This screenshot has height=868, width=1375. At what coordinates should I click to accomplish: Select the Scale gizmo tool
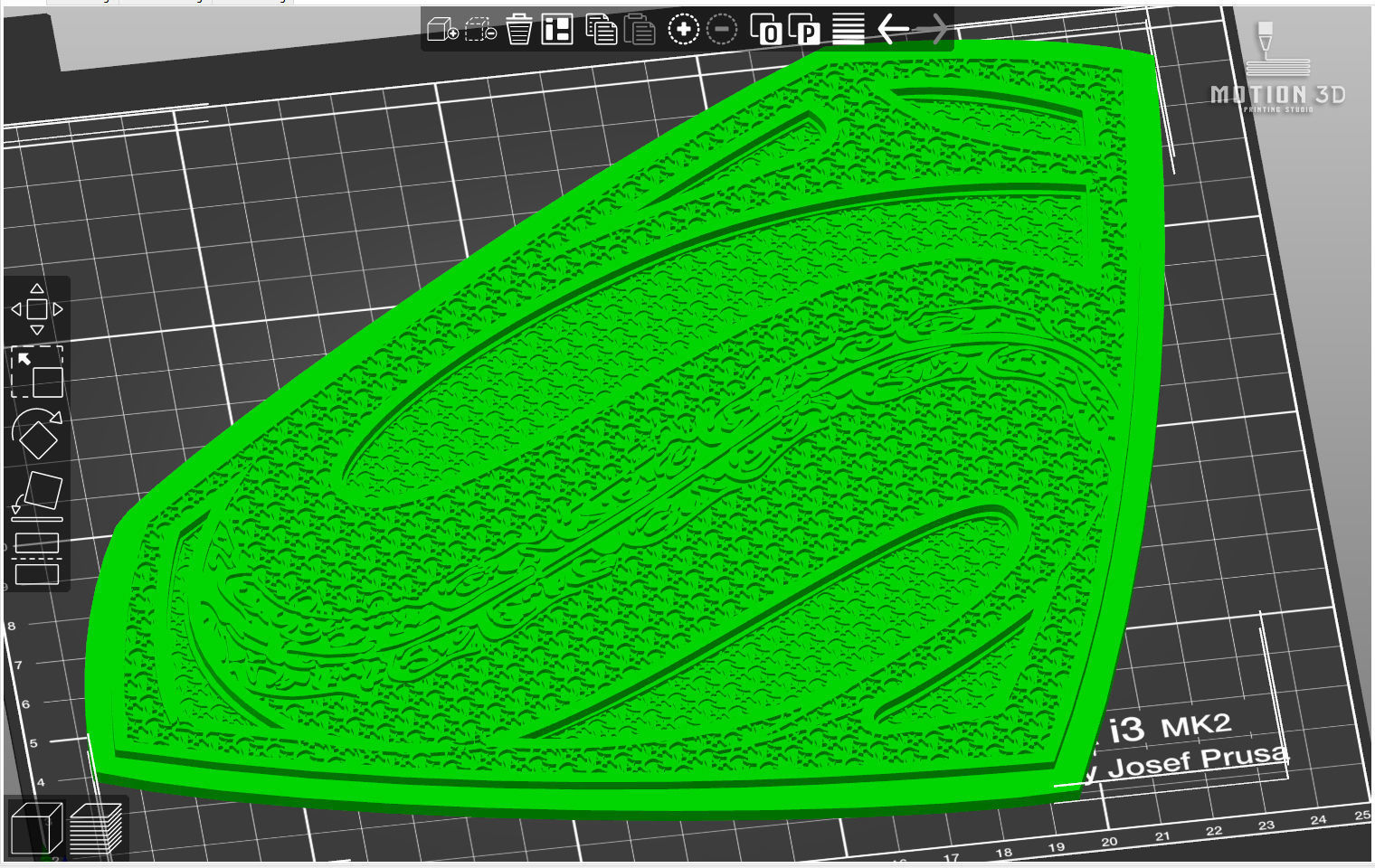pyautogui.click(x=37, y=372)
